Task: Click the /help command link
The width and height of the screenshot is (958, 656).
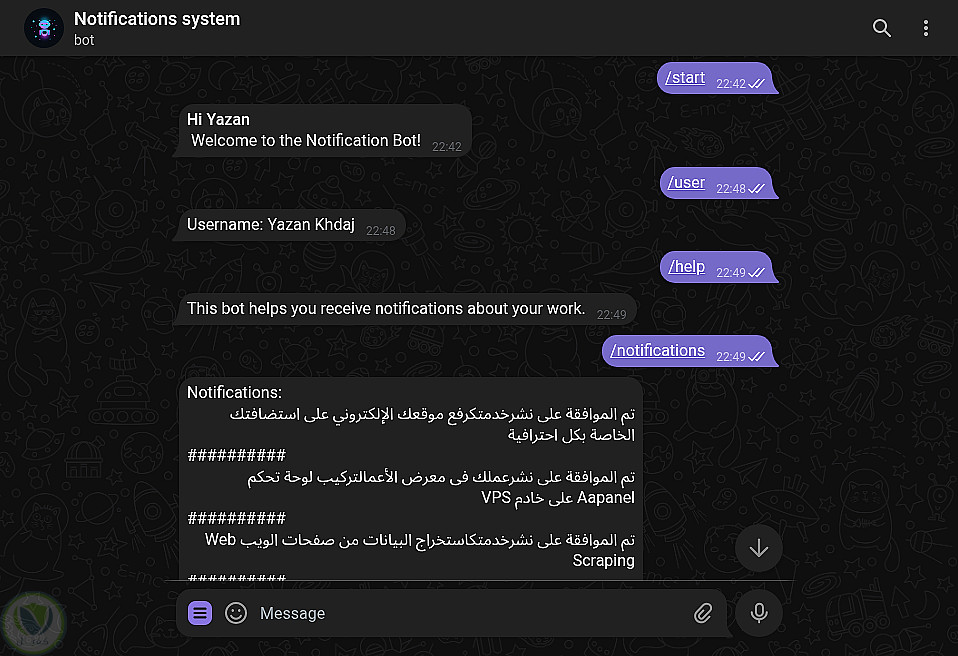Action: (686, 267)
